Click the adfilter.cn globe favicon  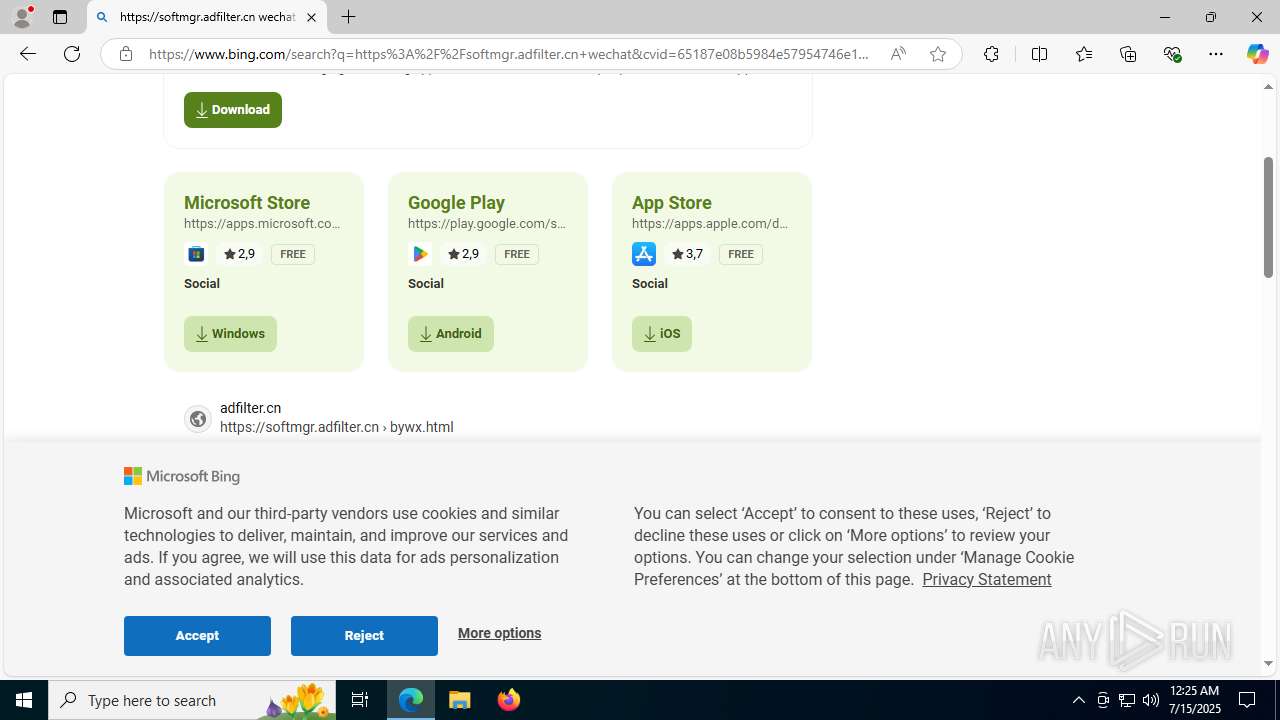click(198, 419)
